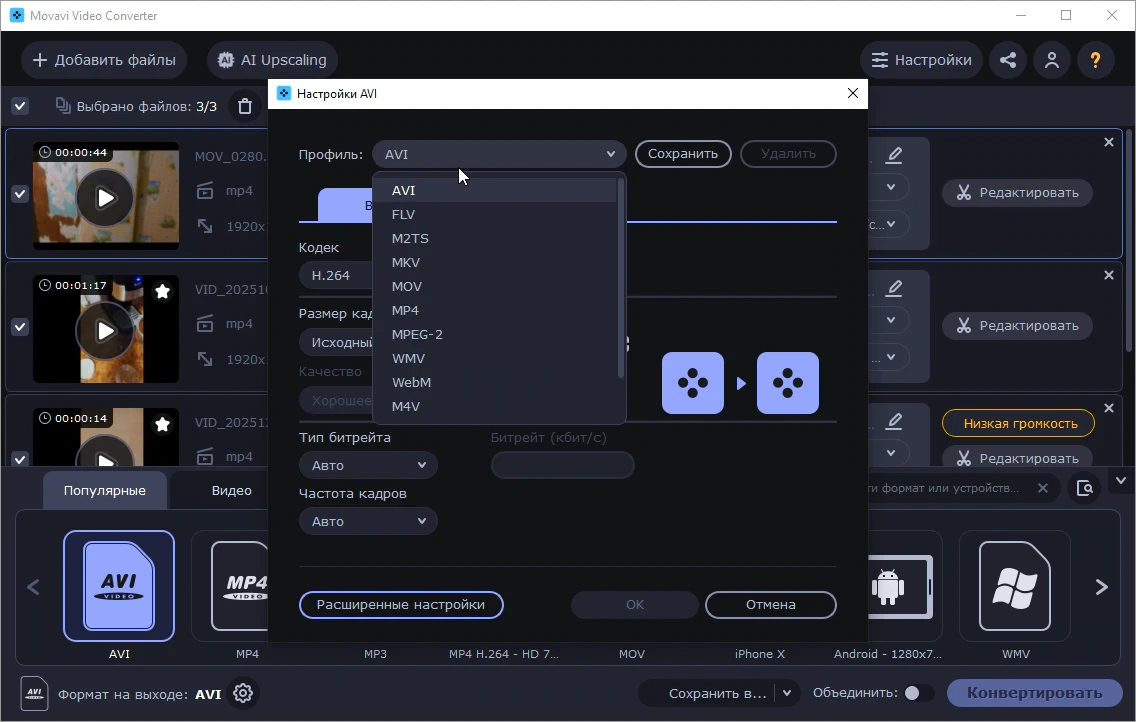This screenshot has height=722, width=1136.
Task: Click the AVI format preset icon
Action: point(119,586)
